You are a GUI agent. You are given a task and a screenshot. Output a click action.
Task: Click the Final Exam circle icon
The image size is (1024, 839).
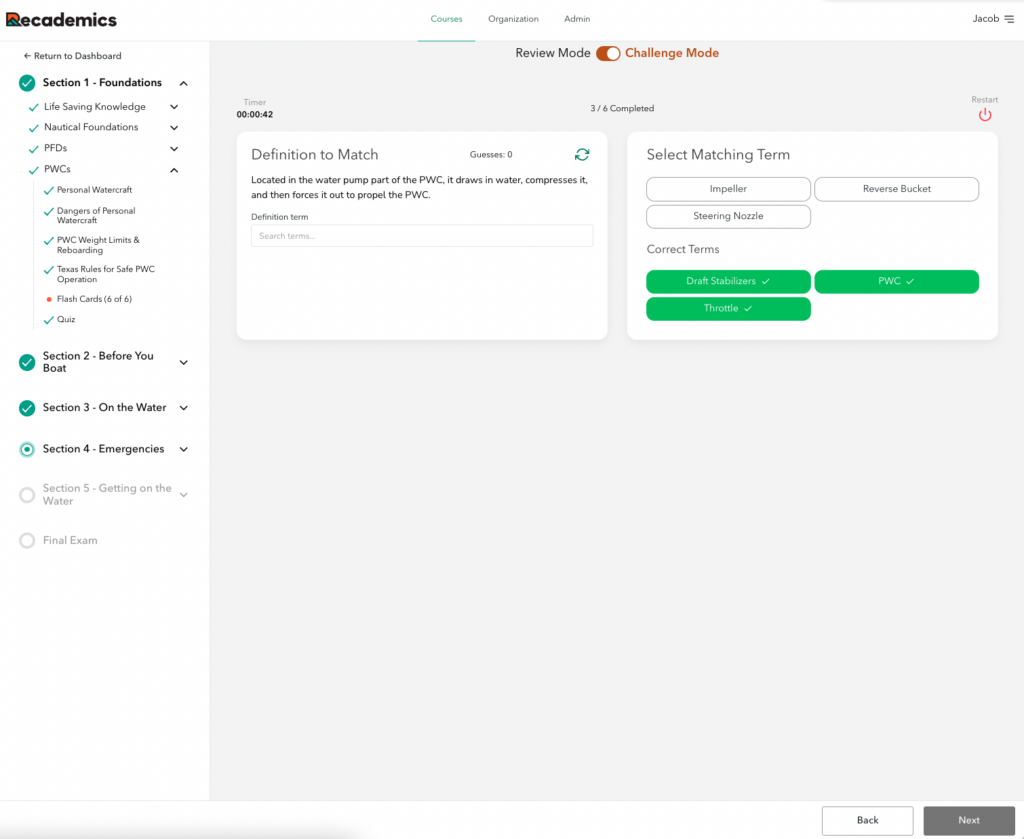27,541
